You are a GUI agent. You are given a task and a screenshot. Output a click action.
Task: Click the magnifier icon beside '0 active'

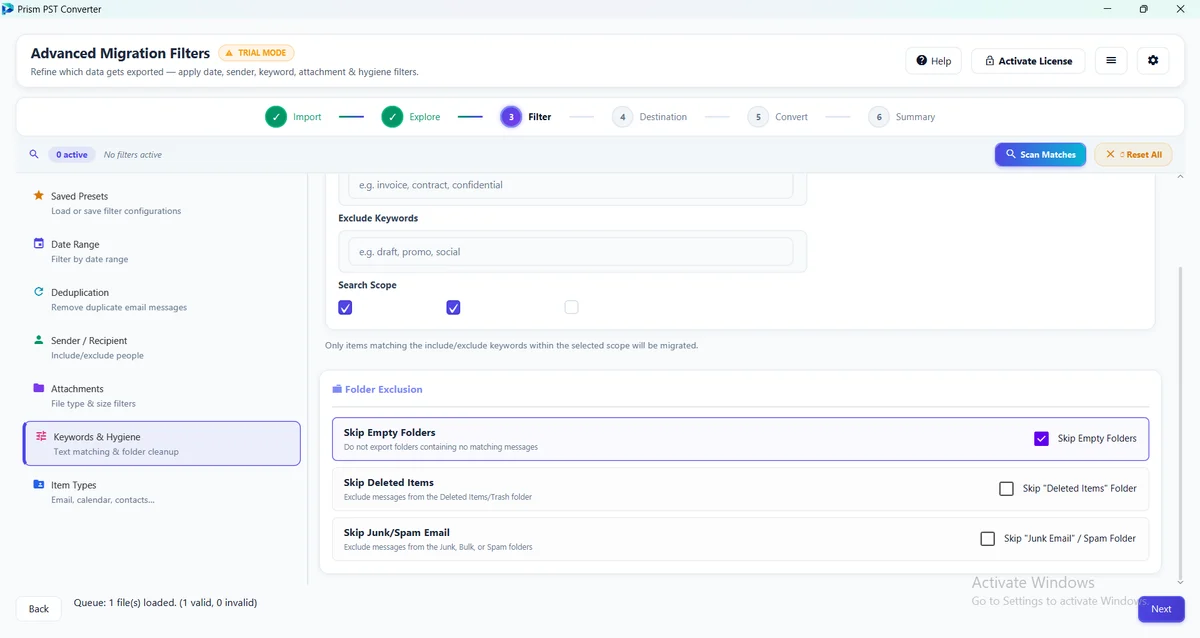pos(34,155)
